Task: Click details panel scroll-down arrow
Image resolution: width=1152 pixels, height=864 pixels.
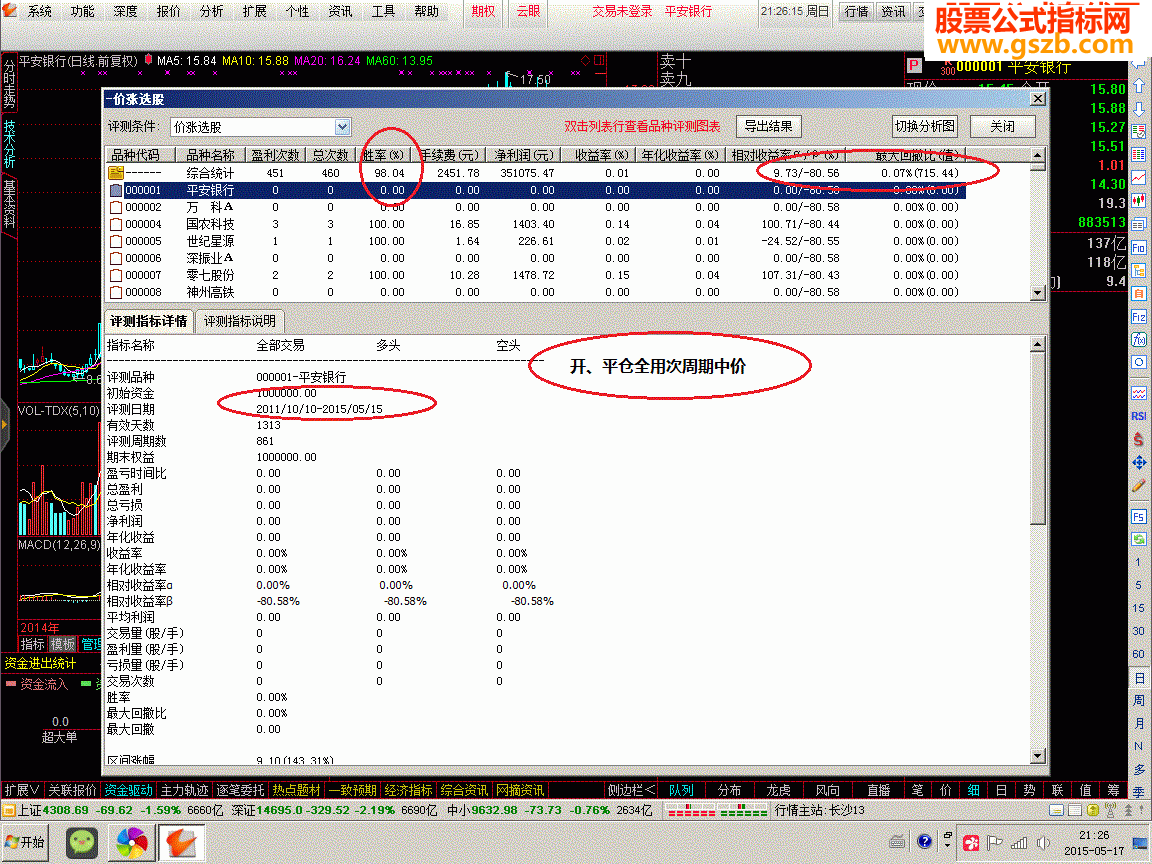Action: [1037, 755]
